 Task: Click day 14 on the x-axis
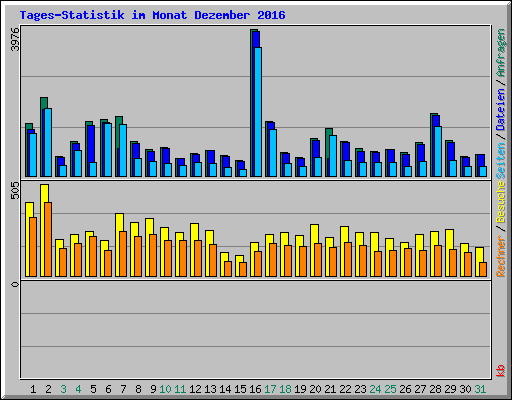225,389
